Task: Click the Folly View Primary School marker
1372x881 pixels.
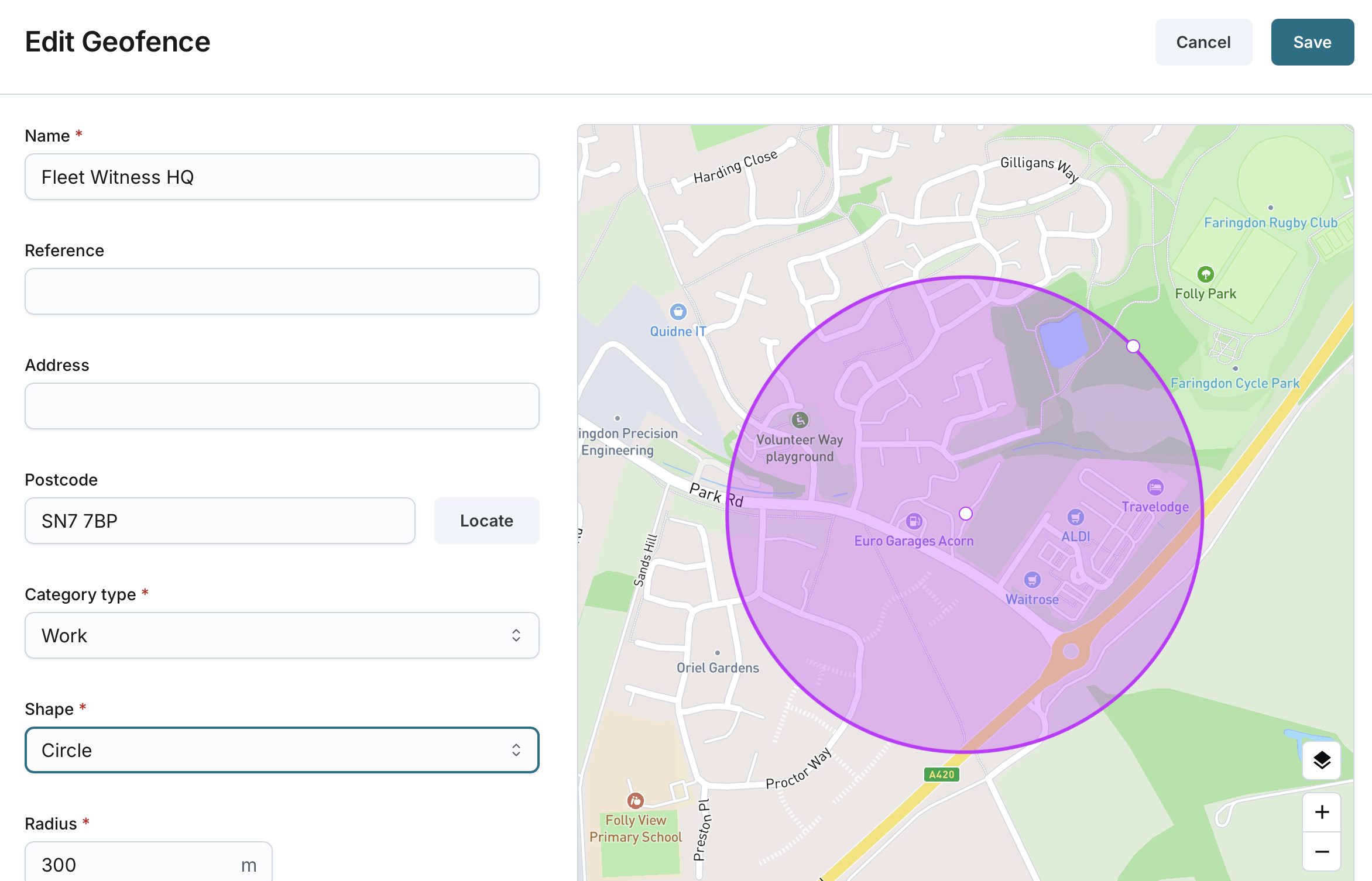Action: click(x=635, y=800)
